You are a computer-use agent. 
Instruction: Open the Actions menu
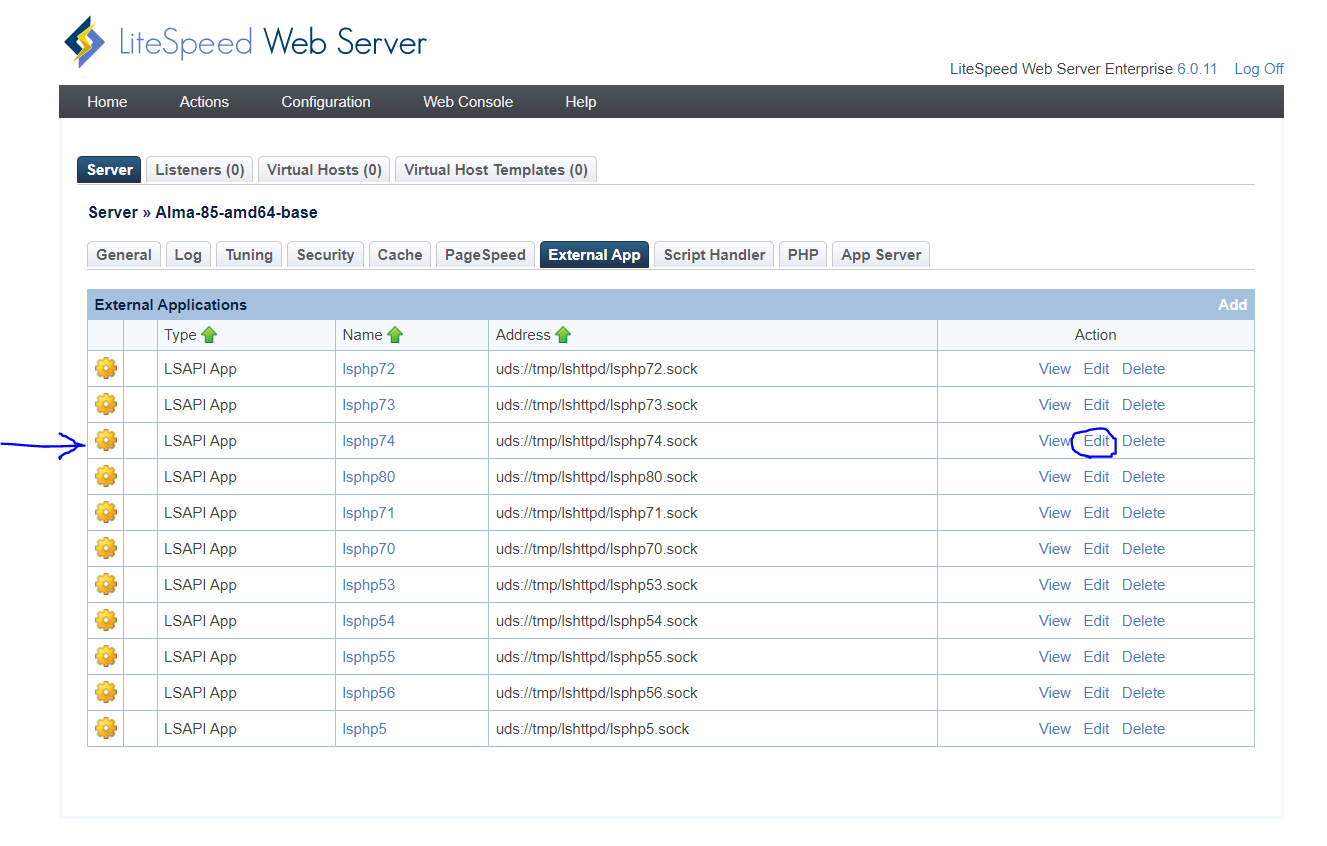[x=204, y=102]
